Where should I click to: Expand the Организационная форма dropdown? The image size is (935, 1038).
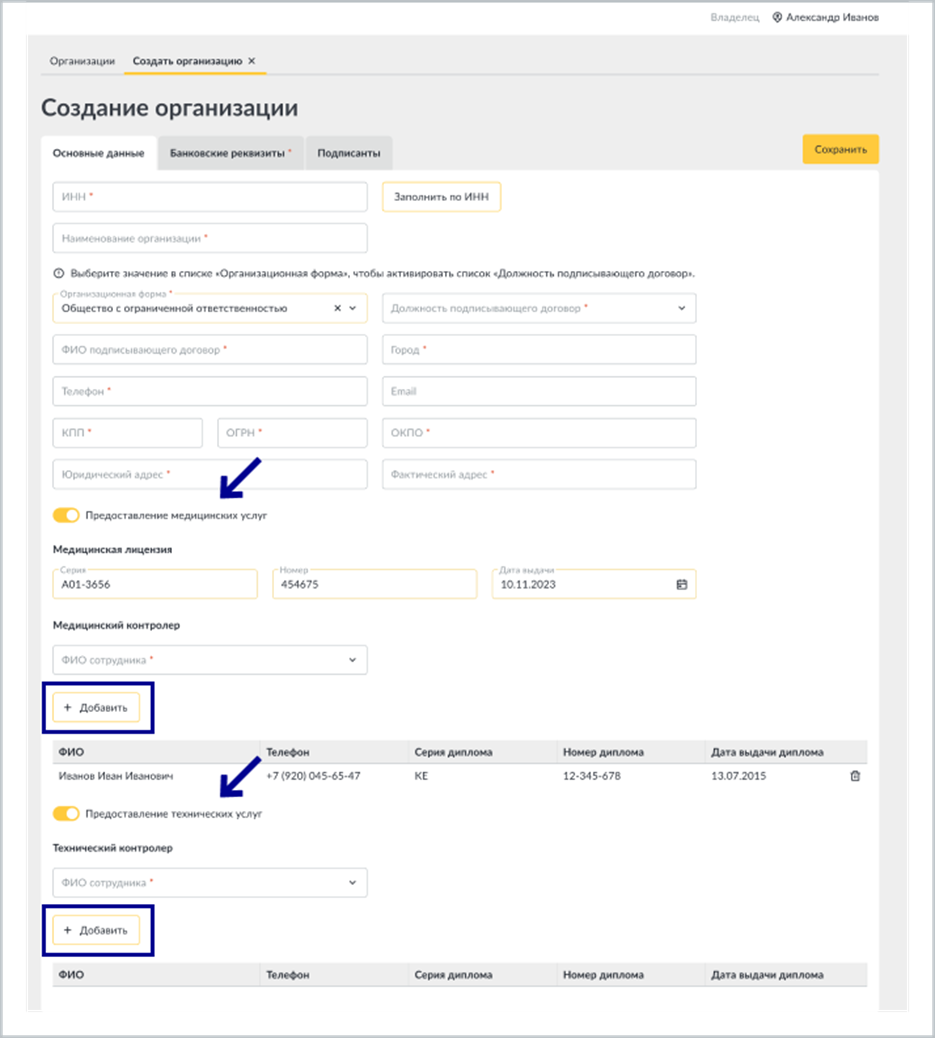[353, 308]
